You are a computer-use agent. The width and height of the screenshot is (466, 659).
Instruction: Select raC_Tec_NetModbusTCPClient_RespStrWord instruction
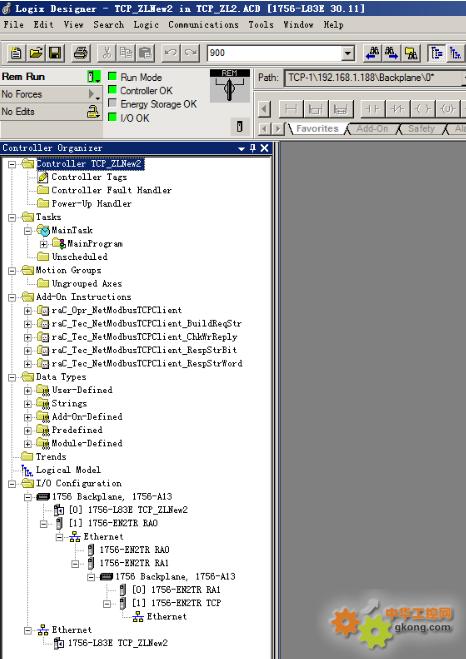[147, 364]
